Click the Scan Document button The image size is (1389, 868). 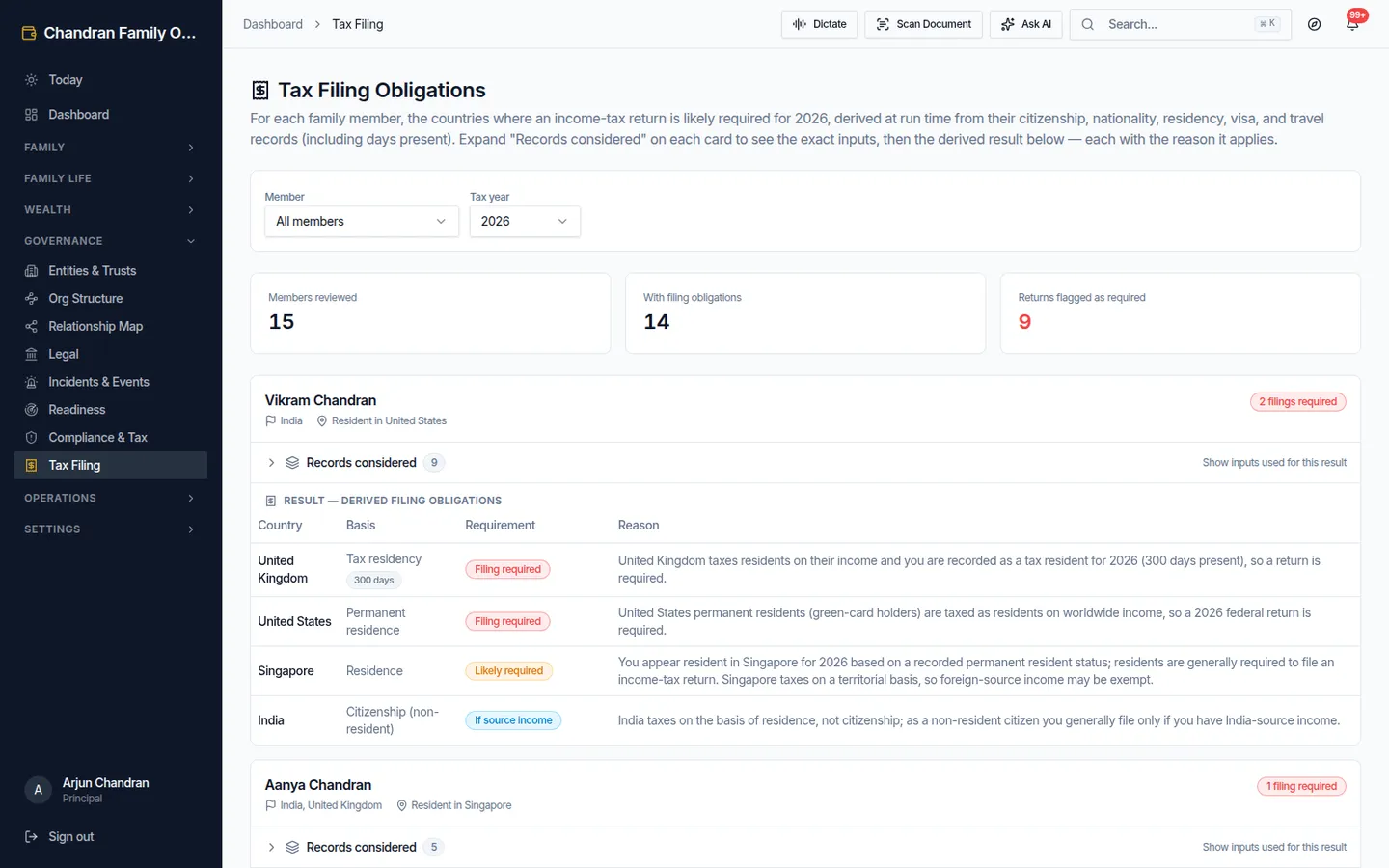click(924, 24)
